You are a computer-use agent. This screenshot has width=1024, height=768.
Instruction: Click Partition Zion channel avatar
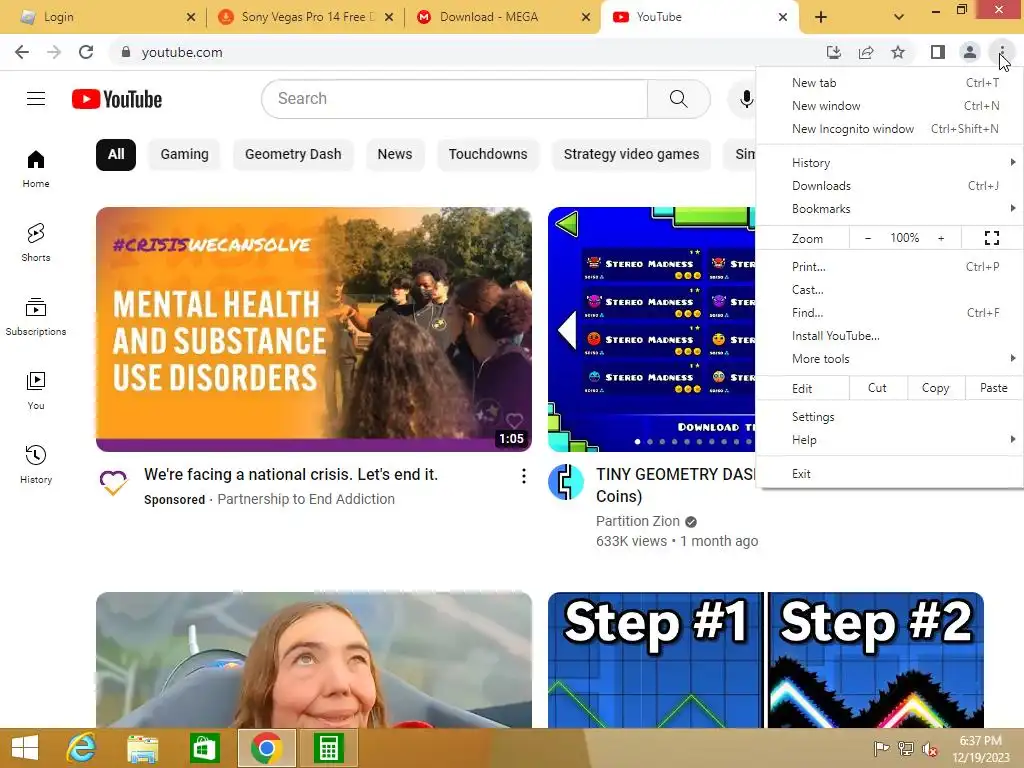pyautogui.click(x=566, y=483)
